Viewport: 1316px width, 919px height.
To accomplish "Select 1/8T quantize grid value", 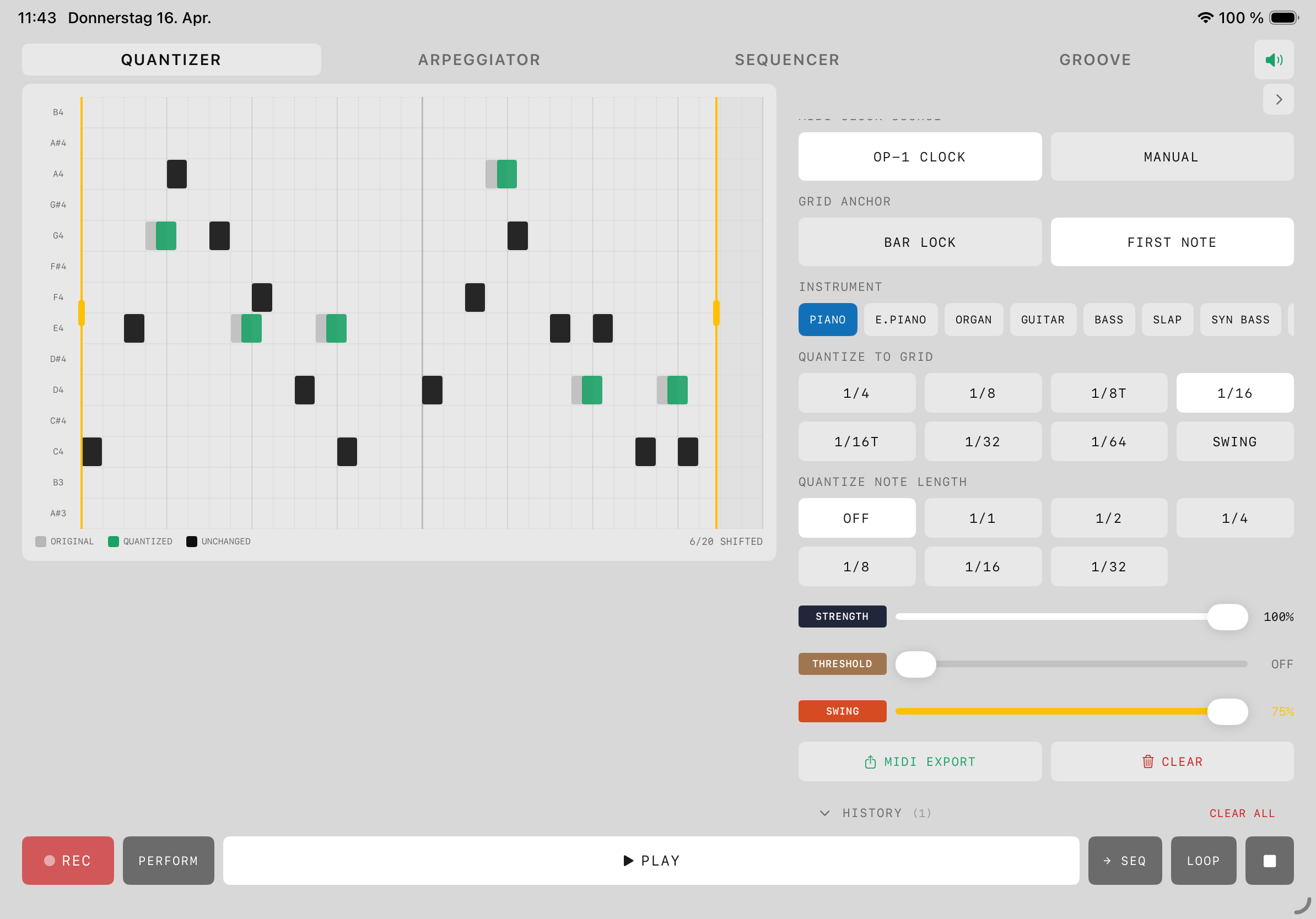I will [x=1108, y=393].
